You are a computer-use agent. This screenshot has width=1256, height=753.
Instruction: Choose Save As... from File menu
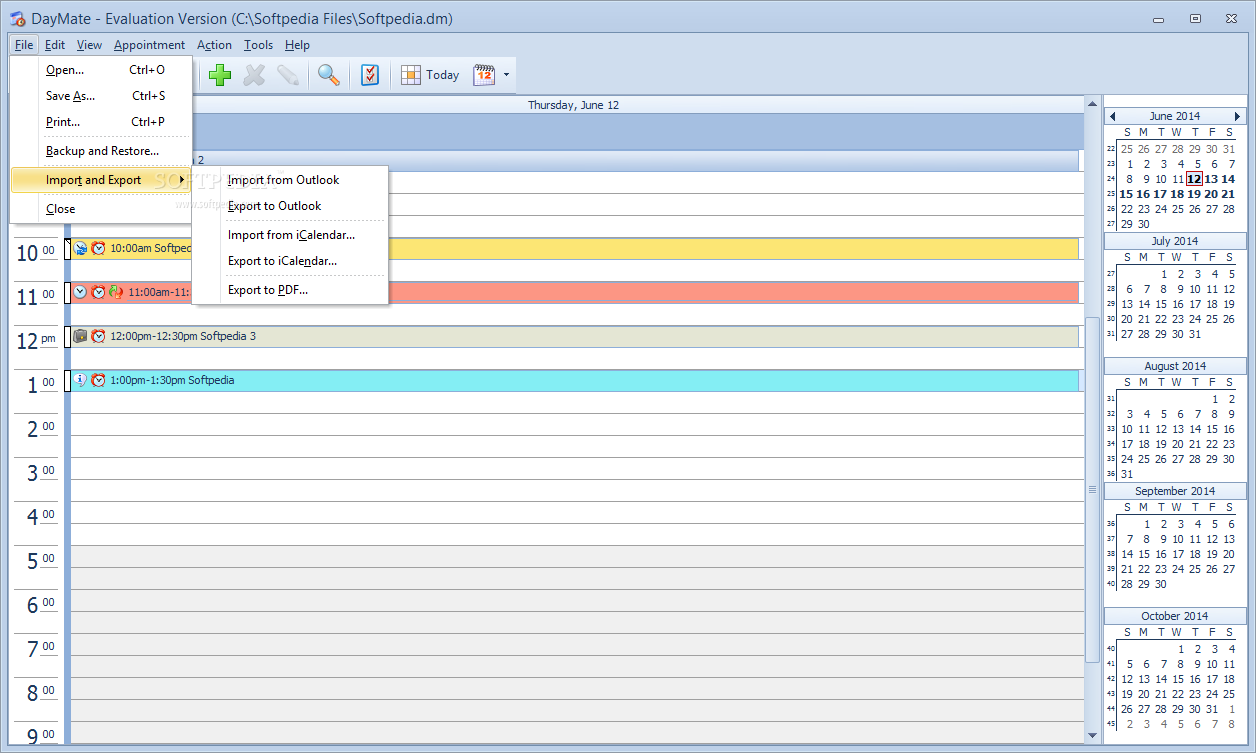pos(100,96)
